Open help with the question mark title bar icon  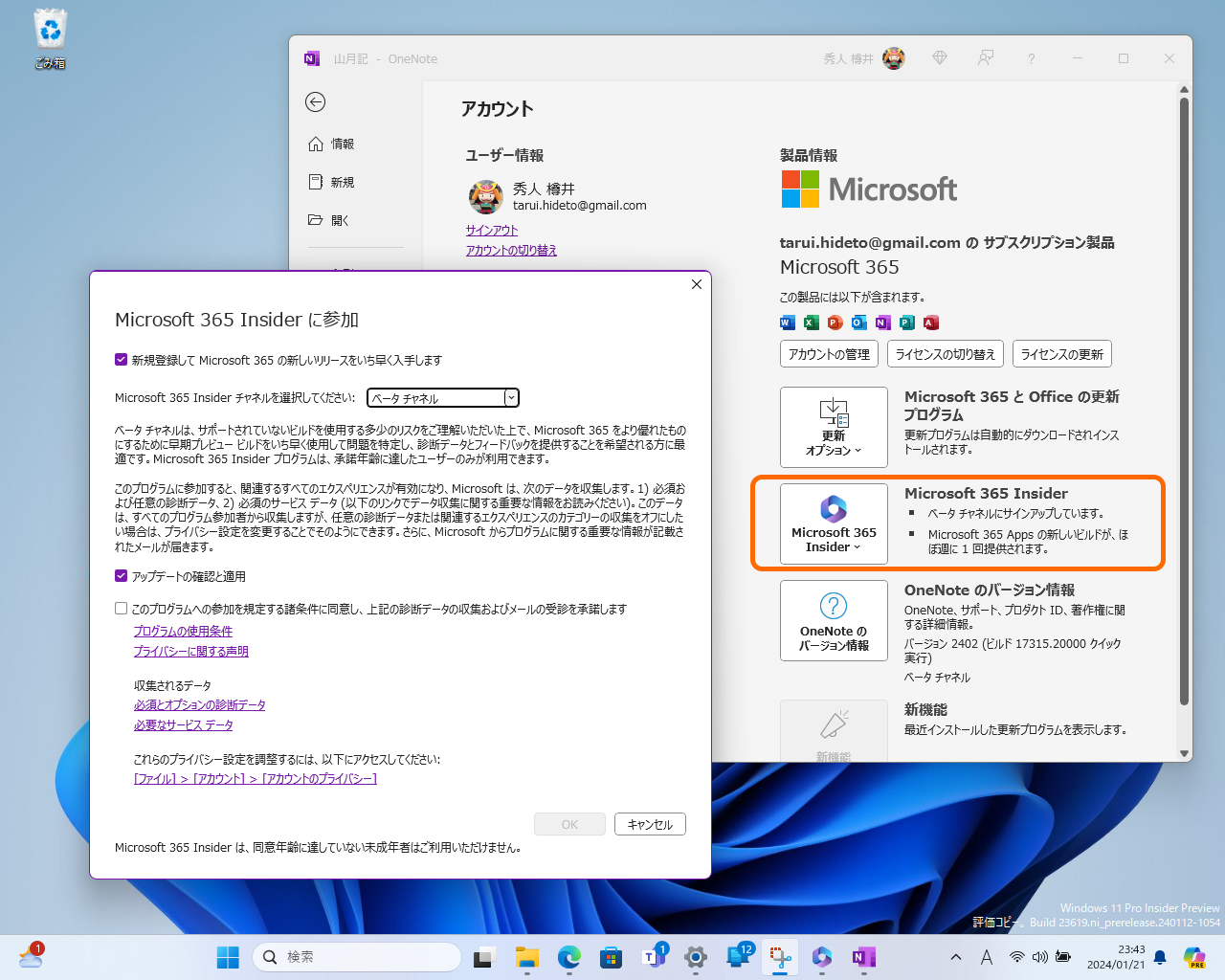pos(1031,58)
